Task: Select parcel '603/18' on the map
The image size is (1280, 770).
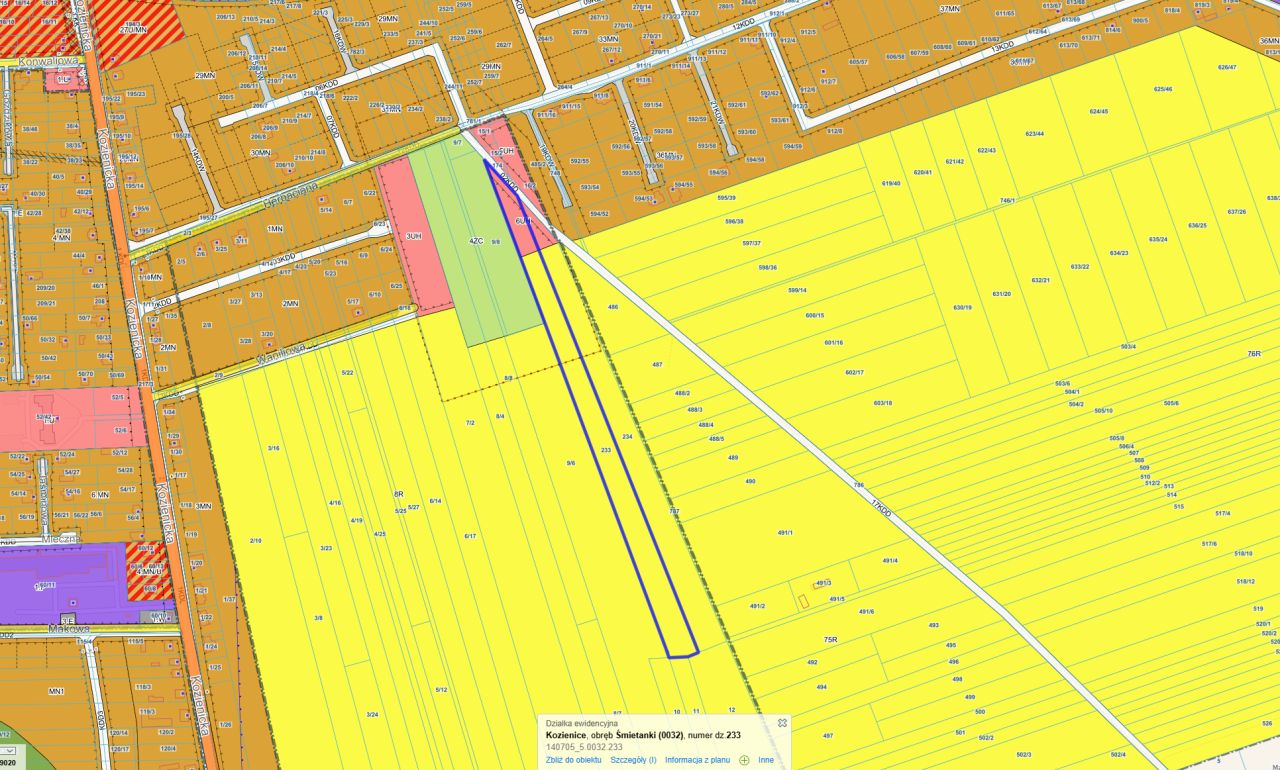Action: point(882,402)
